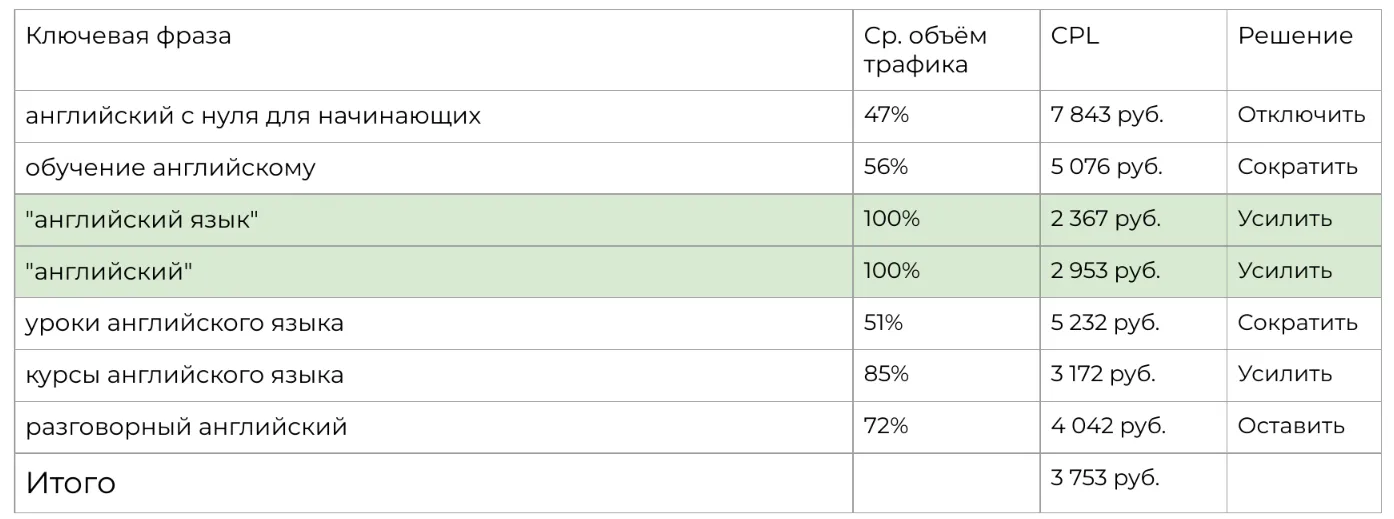Click the 7 843 руб. CPL value
Image resolution: width=1394 pixels, height=519 pixels.
[x=1107, y=115]
